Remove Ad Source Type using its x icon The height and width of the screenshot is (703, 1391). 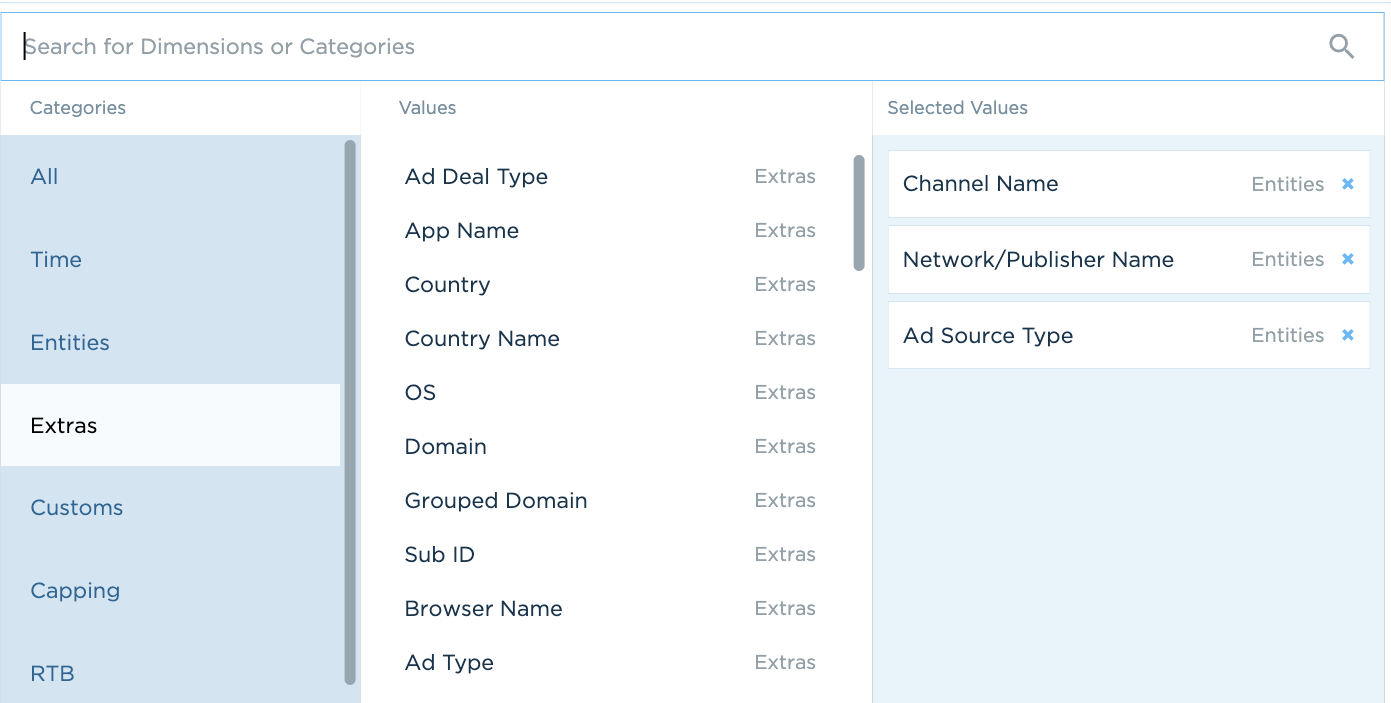1347,335
